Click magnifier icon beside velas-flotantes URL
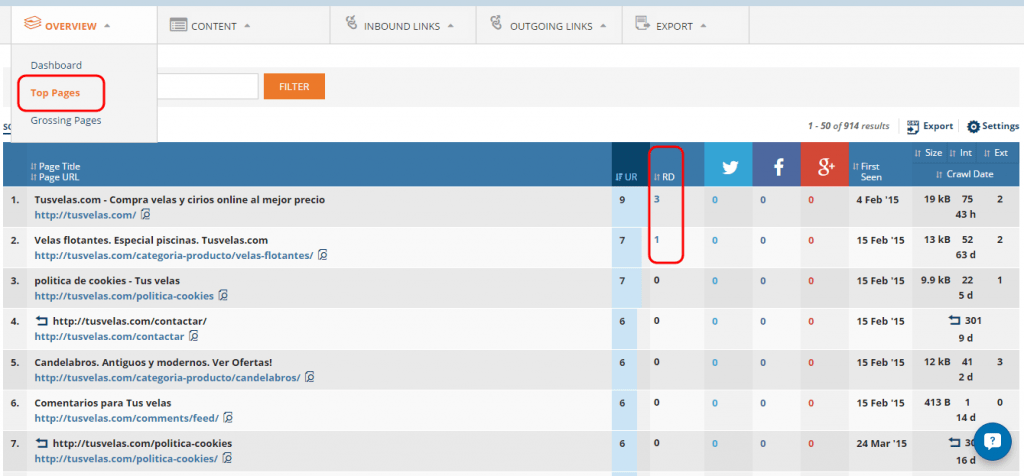The height and width of the screenshot is (476, 1024). pos(322,256)
